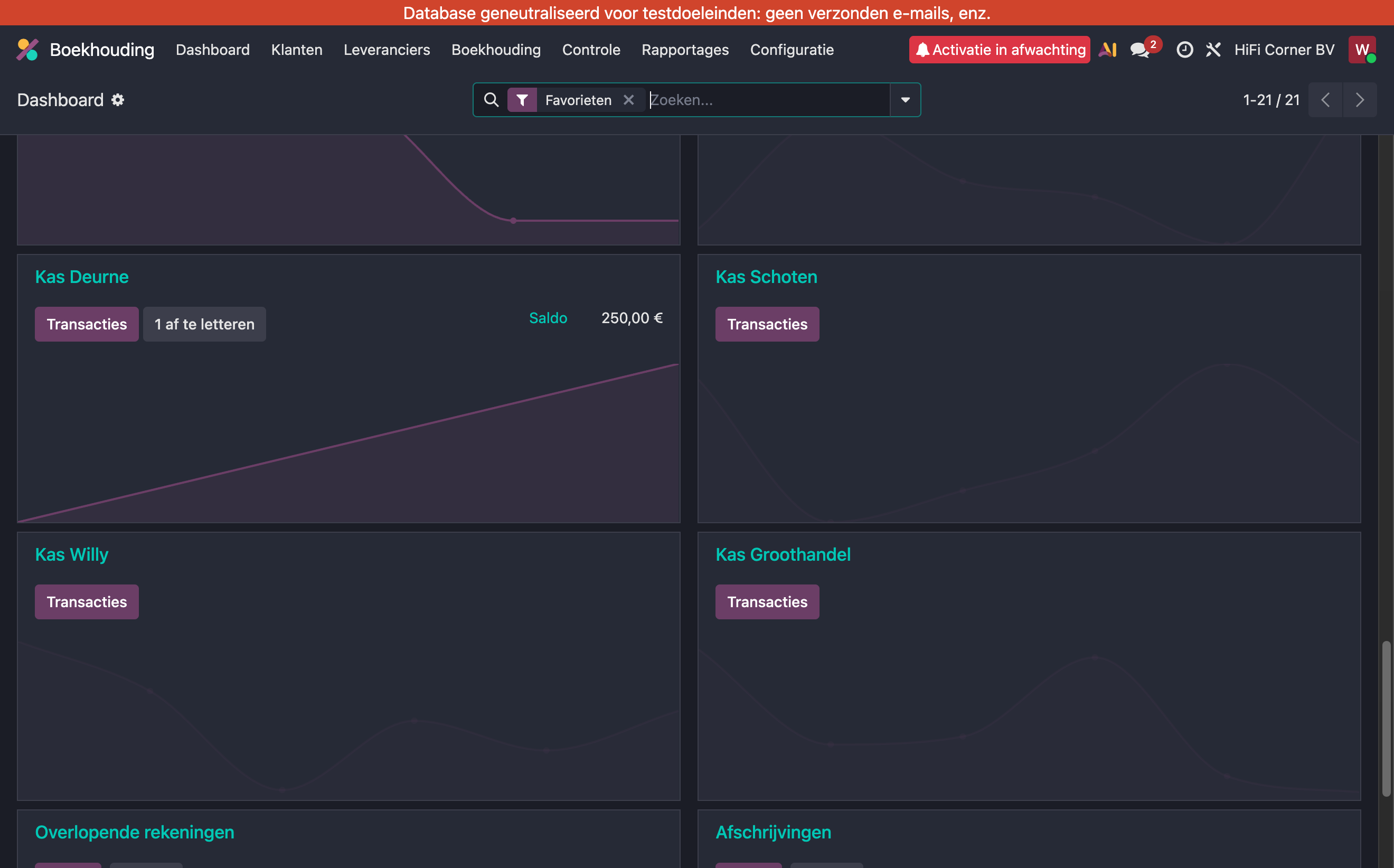
Task: Click the 1 af te letteren button
Action: pos(204,324)
